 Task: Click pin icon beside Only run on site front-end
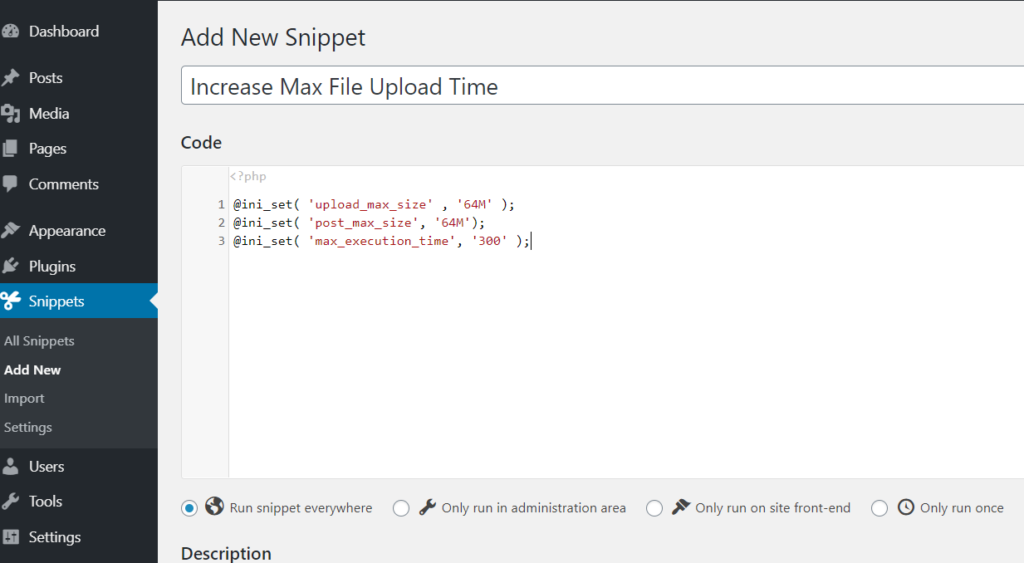click(x=680, y=506)
